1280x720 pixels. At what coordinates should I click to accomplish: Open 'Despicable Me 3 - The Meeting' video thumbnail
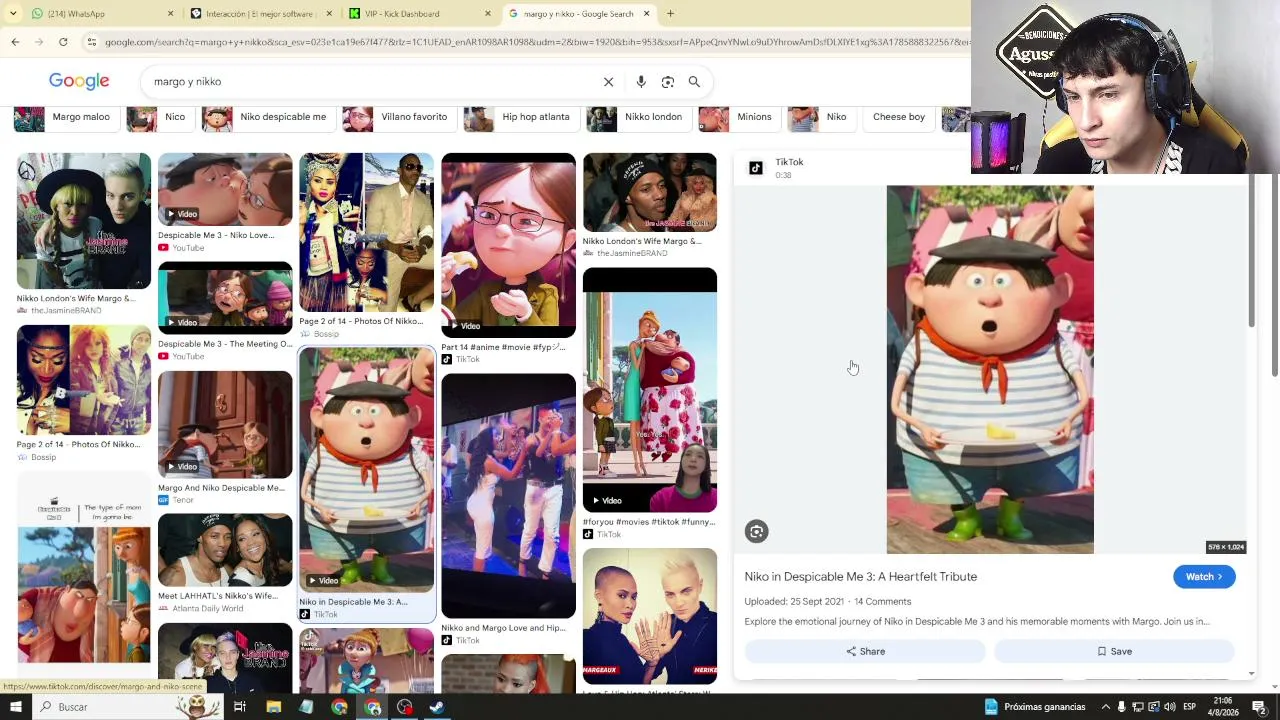[x=225, y=298]
